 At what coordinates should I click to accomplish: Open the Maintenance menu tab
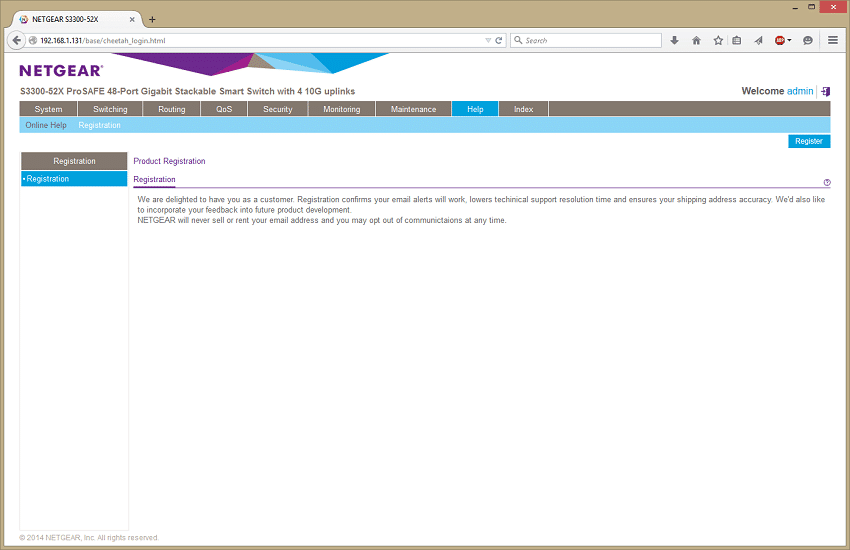(x=413, y=109)
